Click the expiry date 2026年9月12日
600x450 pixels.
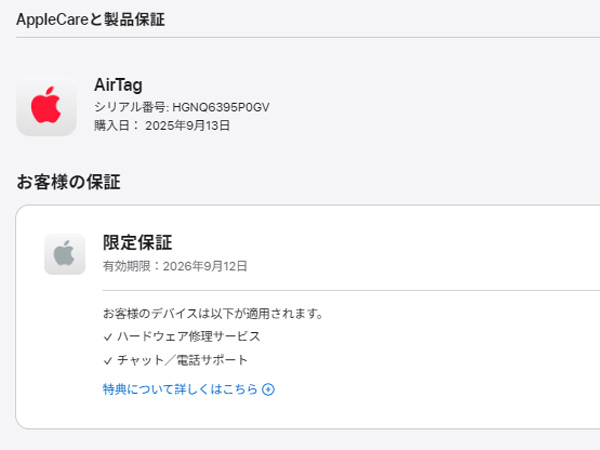[203, 266]
